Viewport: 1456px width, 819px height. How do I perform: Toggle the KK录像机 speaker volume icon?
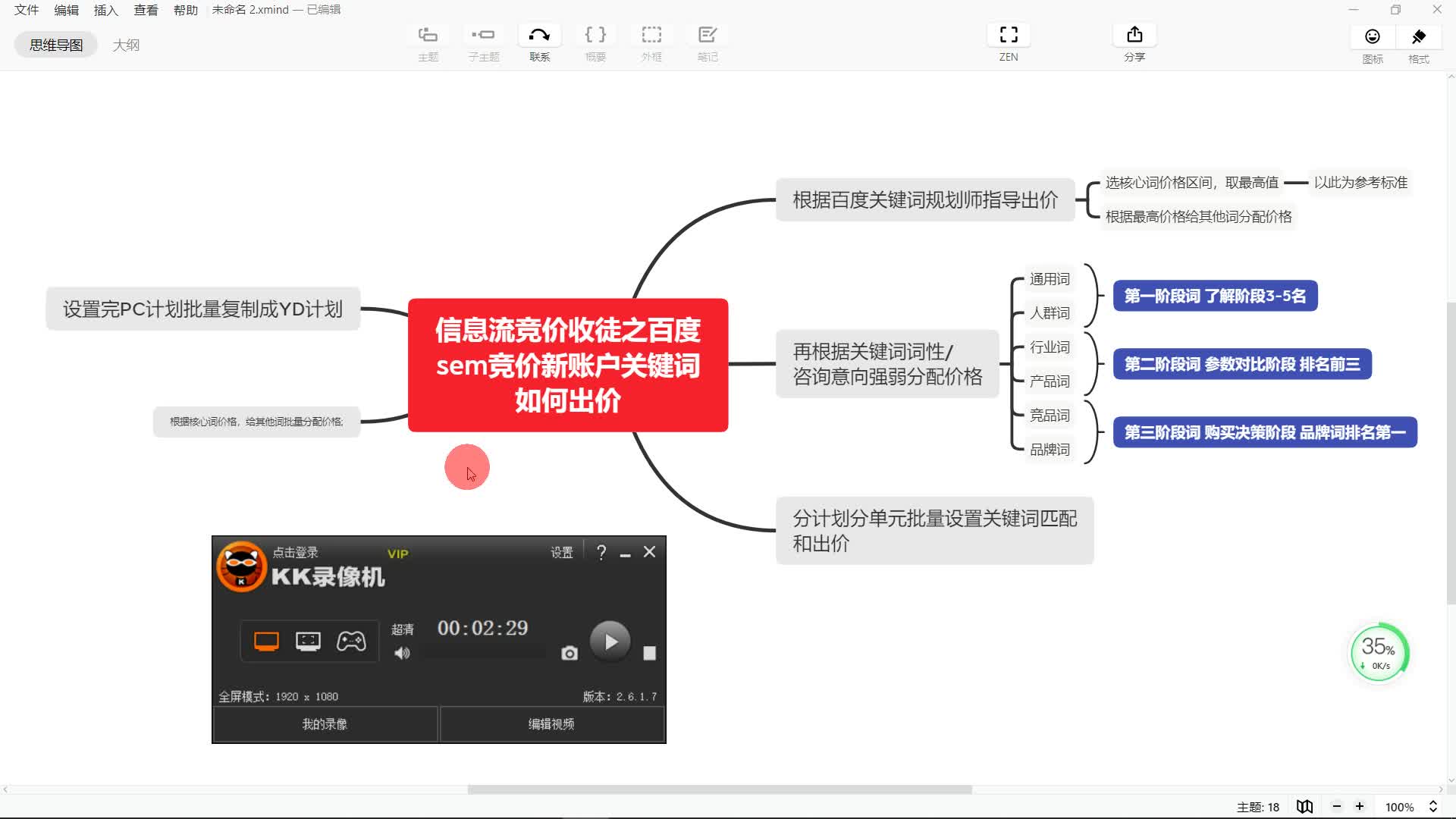402,653
